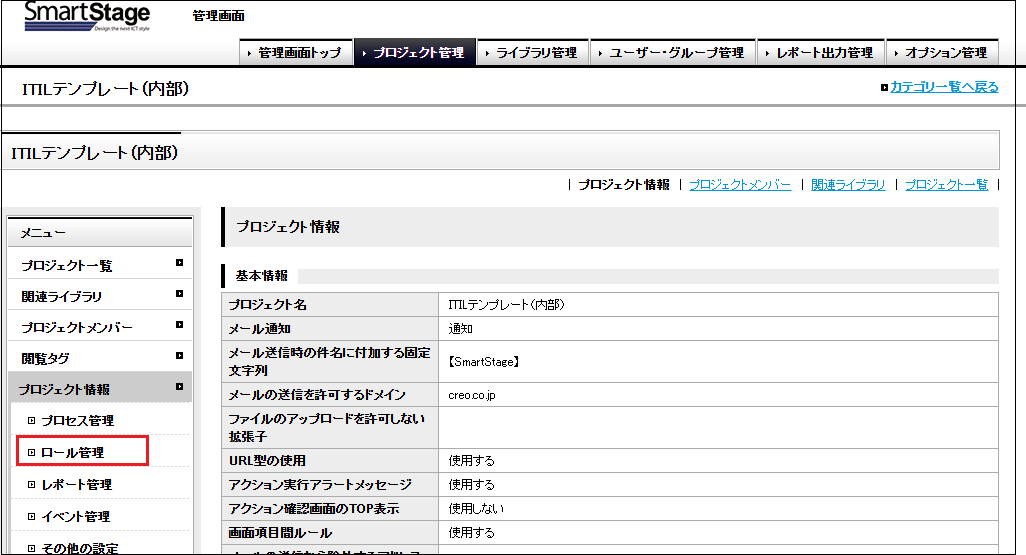Click the メニュー sidebar header
The height and width of the screenshot is (555, 1026).
coord(100,233)
